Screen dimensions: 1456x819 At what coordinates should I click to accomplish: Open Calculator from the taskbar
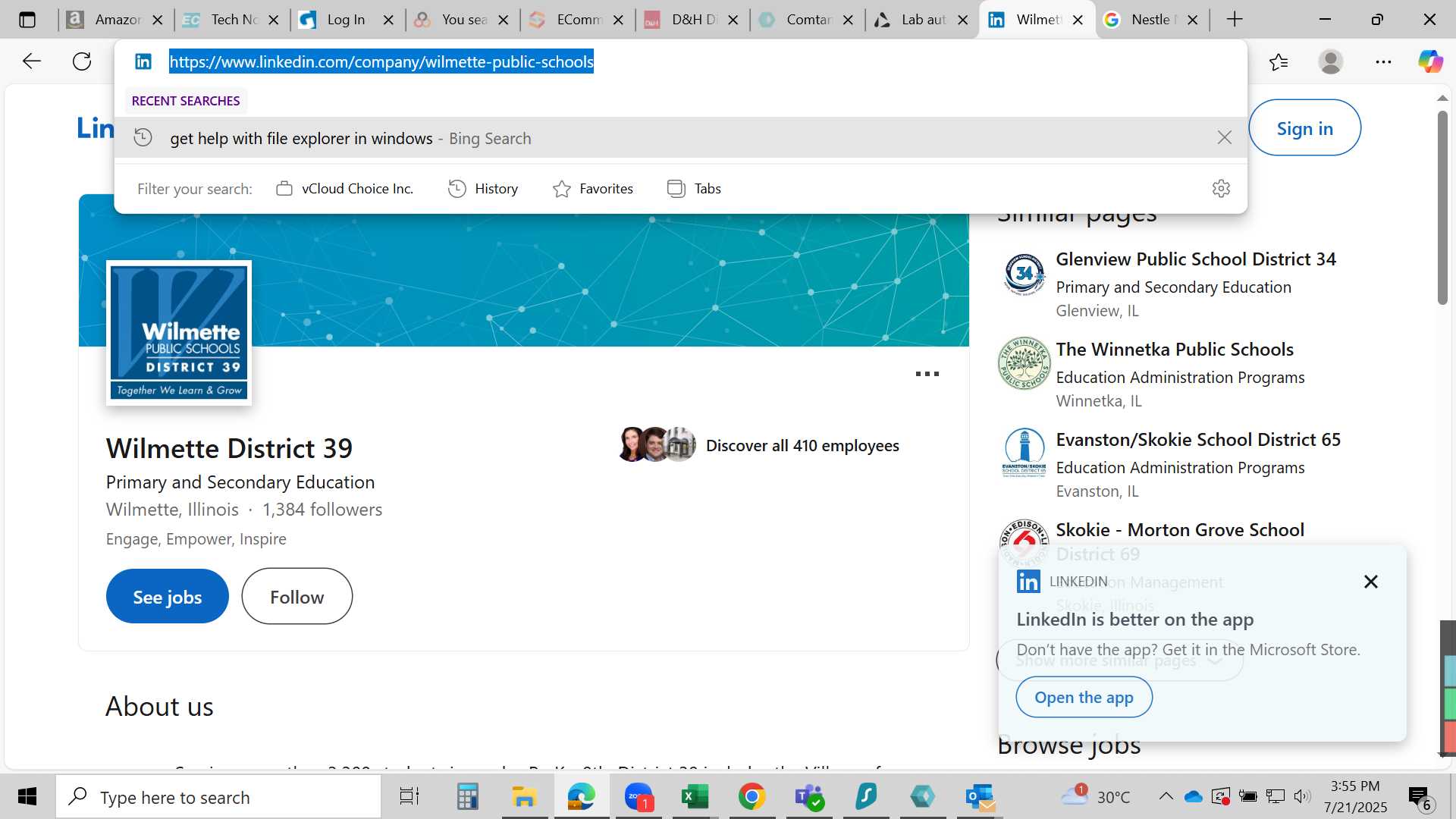point(467,797)
